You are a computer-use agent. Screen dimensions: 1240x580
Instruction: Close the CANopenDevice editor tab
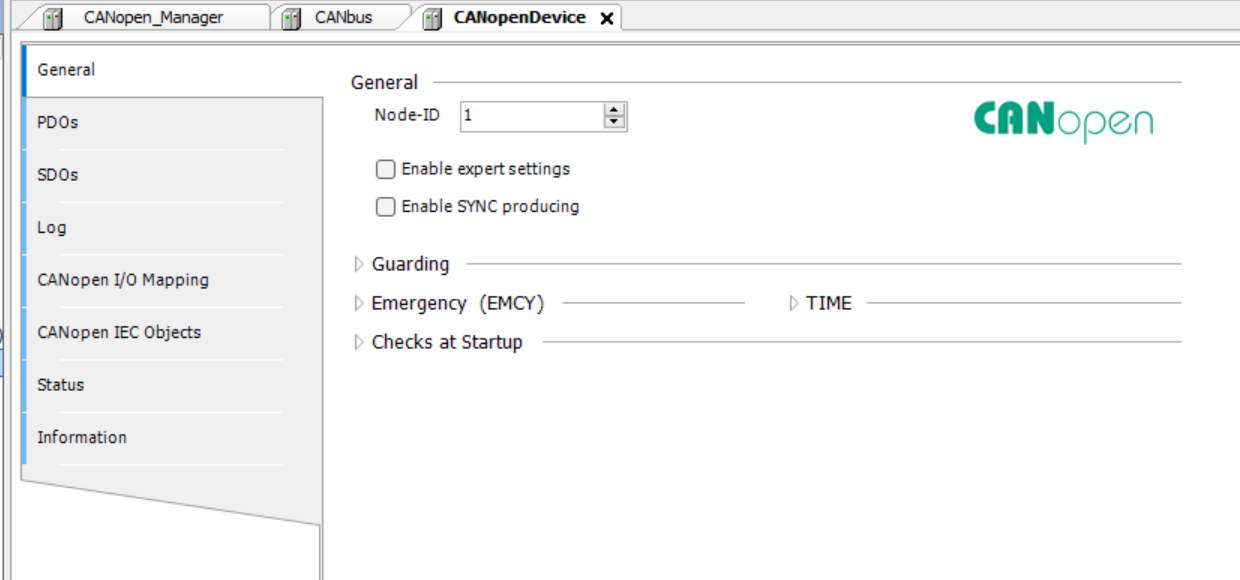tap(606, 19)
